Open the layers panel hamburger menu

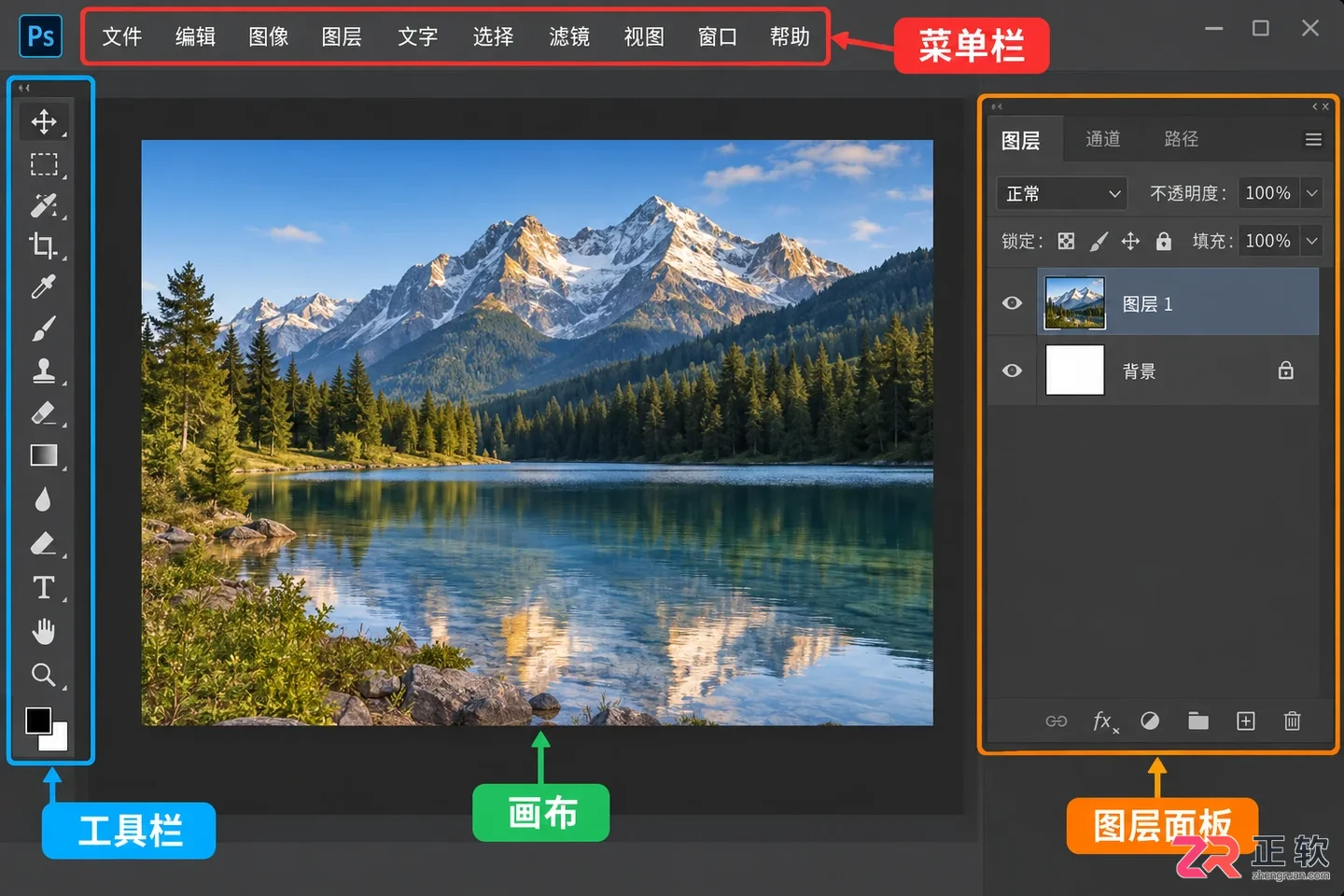click(1313, 139)
